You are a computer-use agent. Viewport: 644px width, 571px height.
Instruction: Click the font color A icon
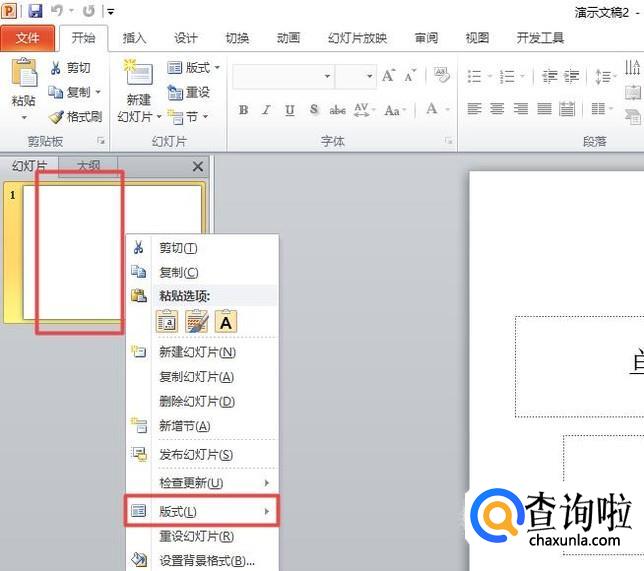coord(431,109)
